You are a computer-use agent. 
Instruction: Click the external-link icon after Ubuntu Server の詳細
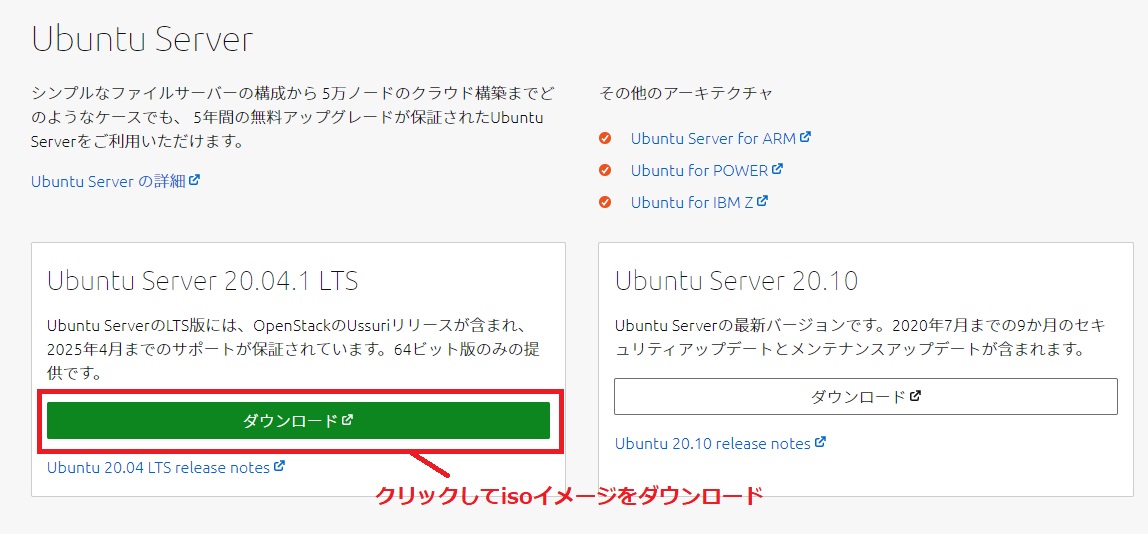click(x=194, y=179)
